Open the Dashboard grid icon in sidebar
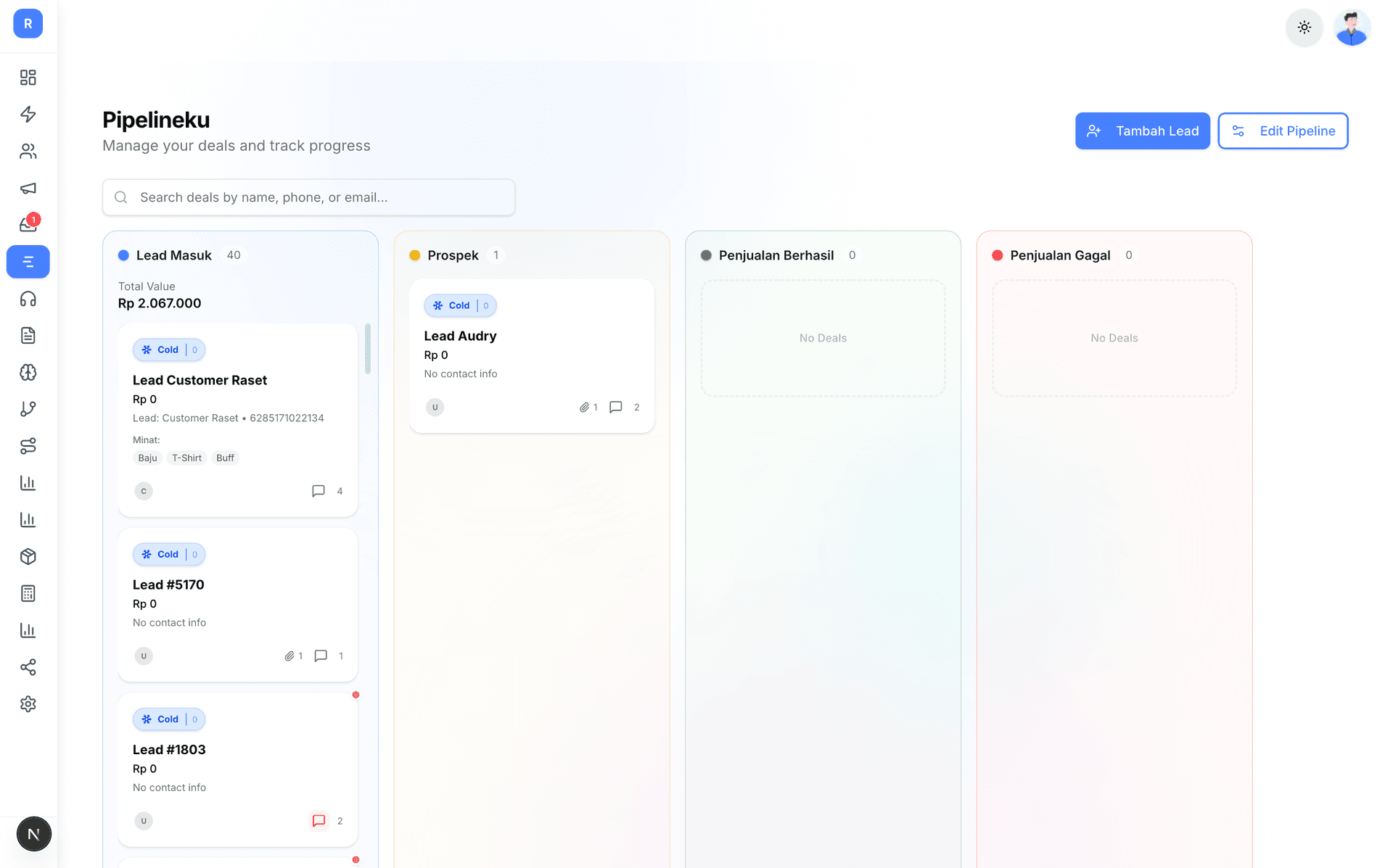 pyautogui.click(x=28, y=77)
